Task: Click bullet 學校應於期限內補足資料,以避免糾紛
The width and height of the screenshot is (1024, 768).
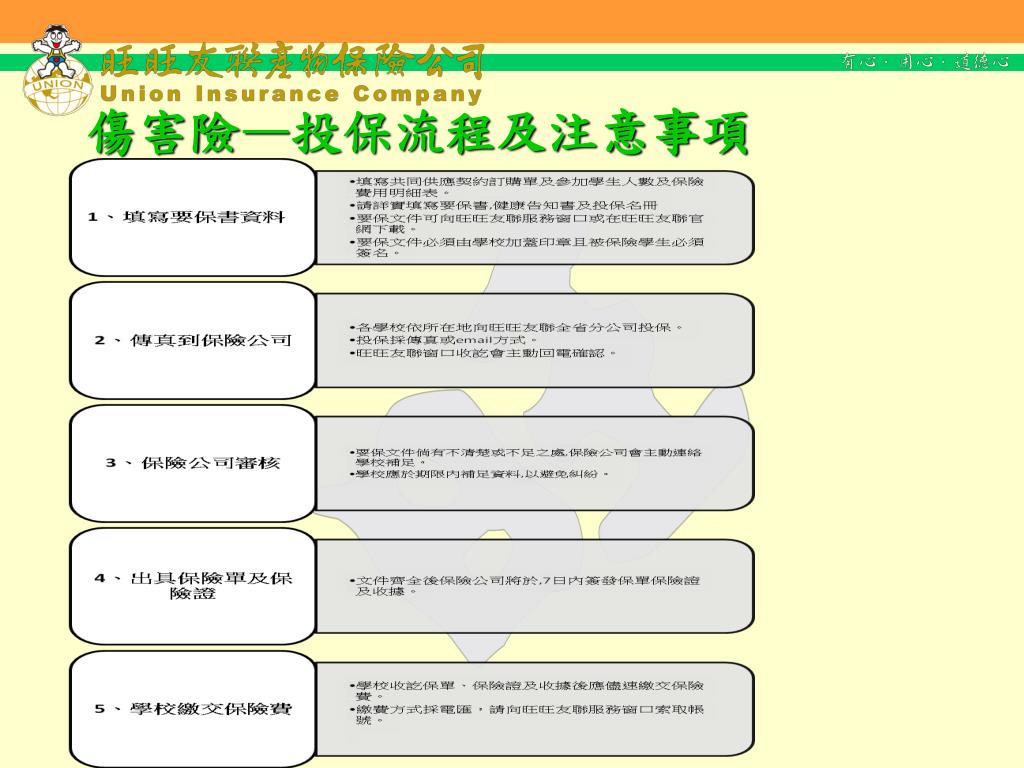Action: (479, 473)
